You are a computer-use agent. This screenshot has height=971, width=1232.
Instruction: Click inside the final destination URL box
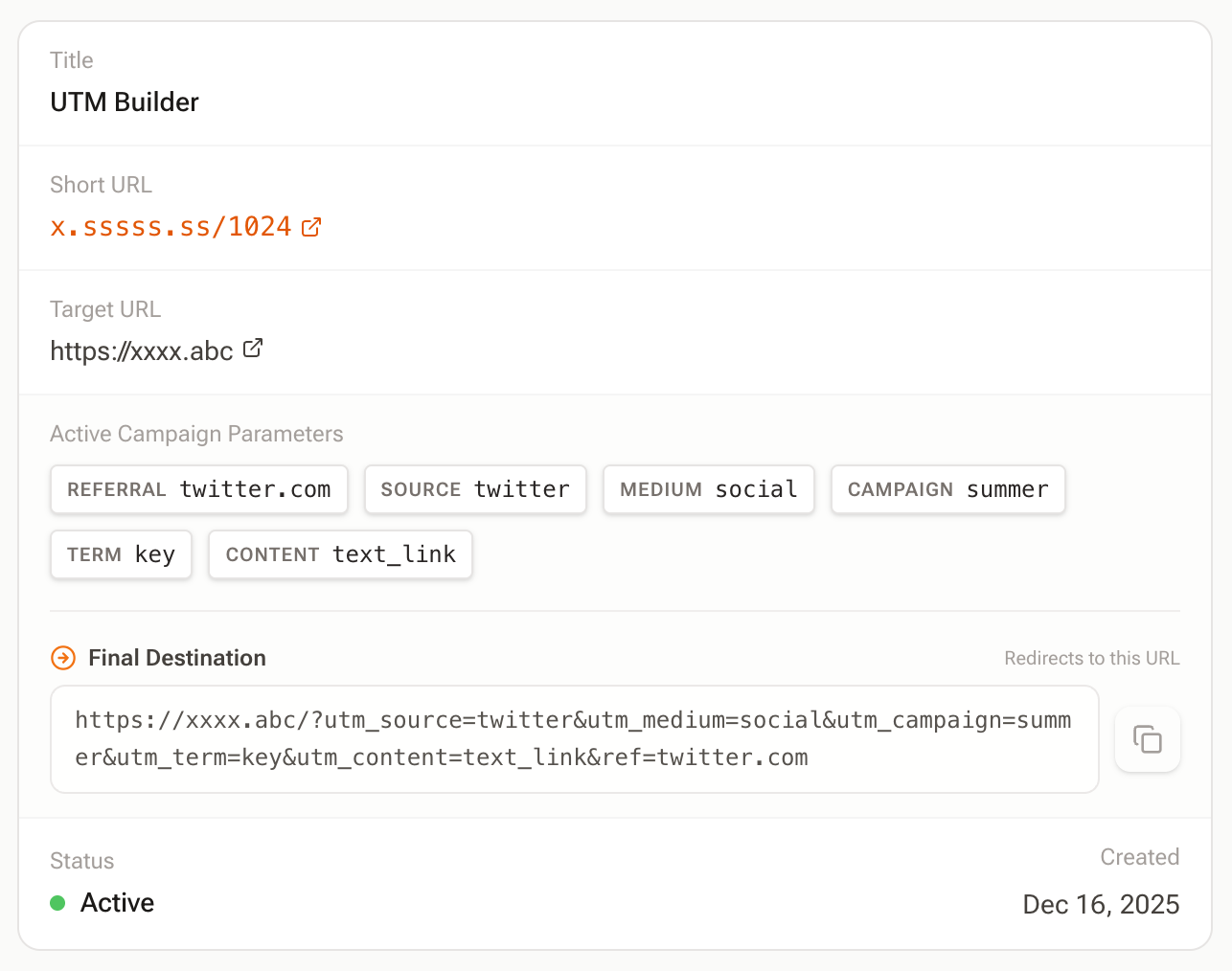click(x=573, y=738)
